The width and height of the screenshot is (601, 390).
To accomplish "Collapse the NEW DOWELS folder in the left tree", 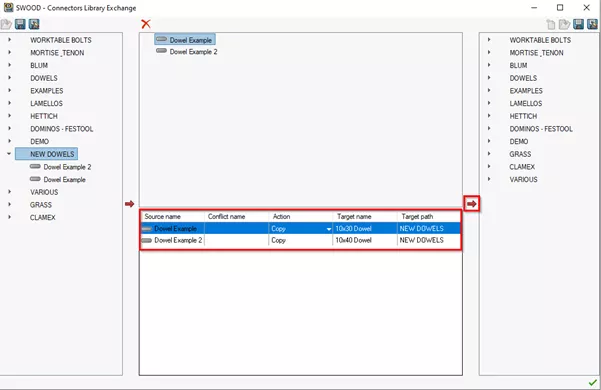I will [x=9, y=154].
